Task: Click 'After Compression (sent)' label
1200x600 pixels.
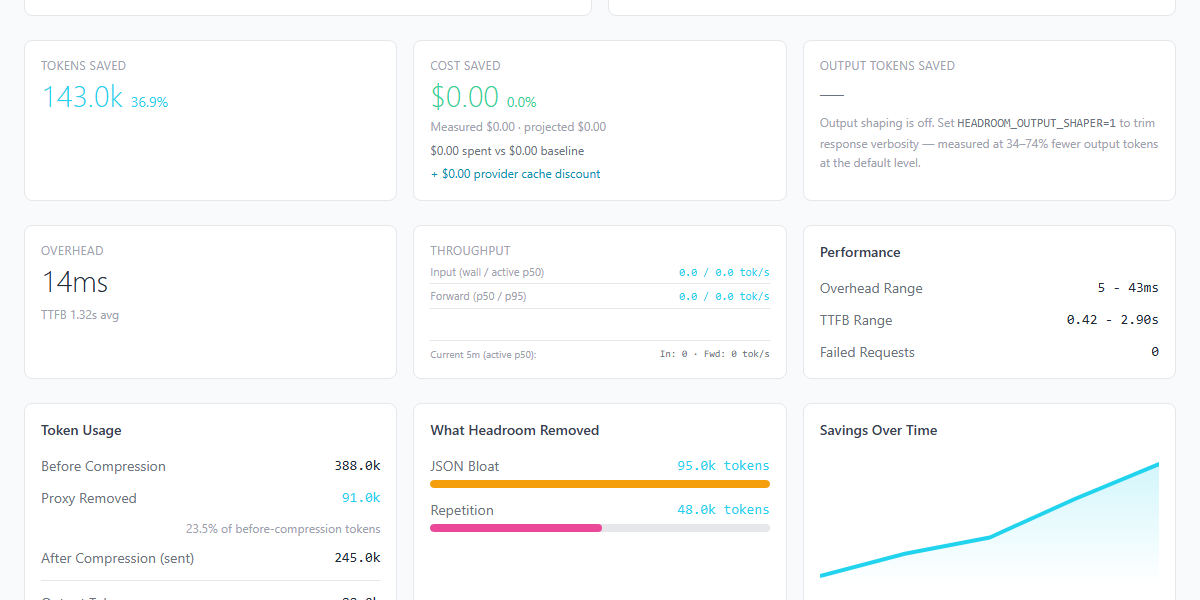Action: click(x=118, y=558)
